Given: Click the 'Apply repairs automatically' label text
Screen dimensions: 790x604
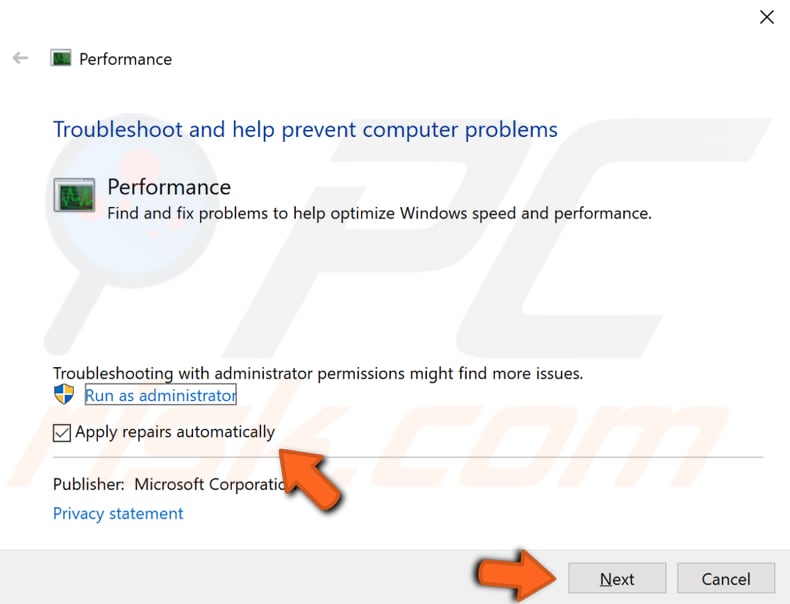Looking at the screenshot, I should point(175,432).
